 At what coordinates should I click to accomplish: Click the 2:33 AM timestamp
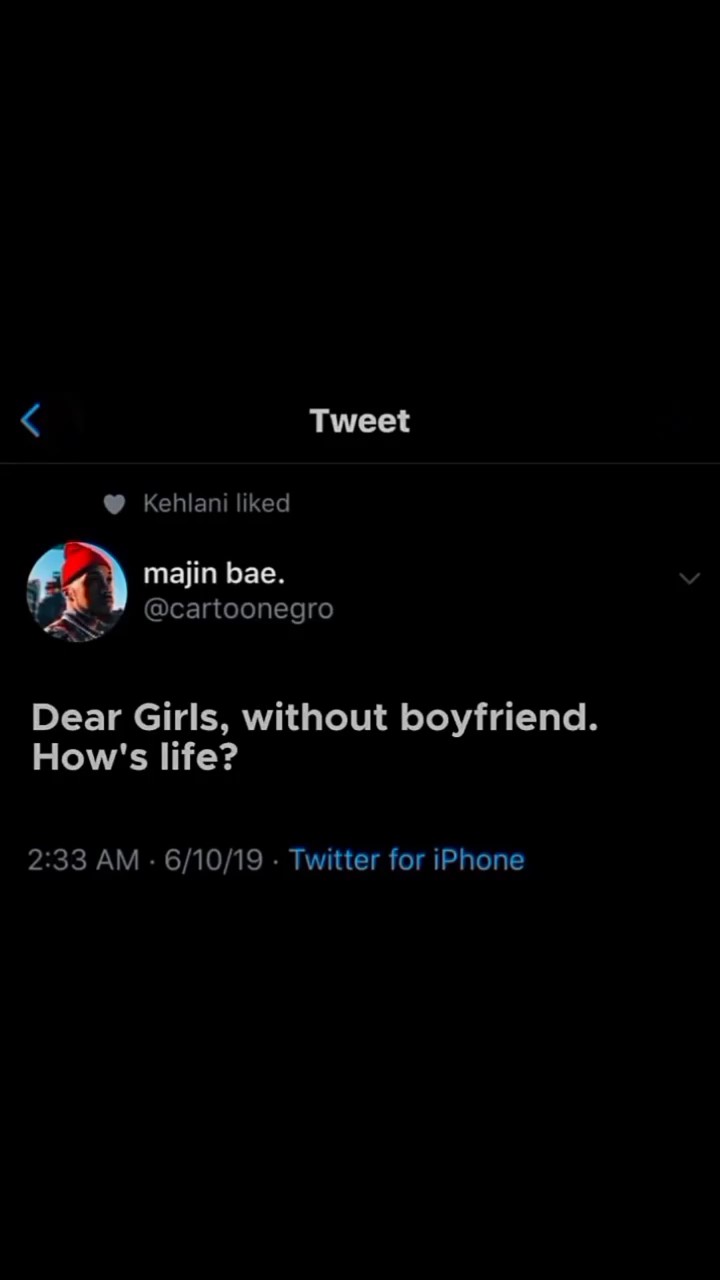83,859
